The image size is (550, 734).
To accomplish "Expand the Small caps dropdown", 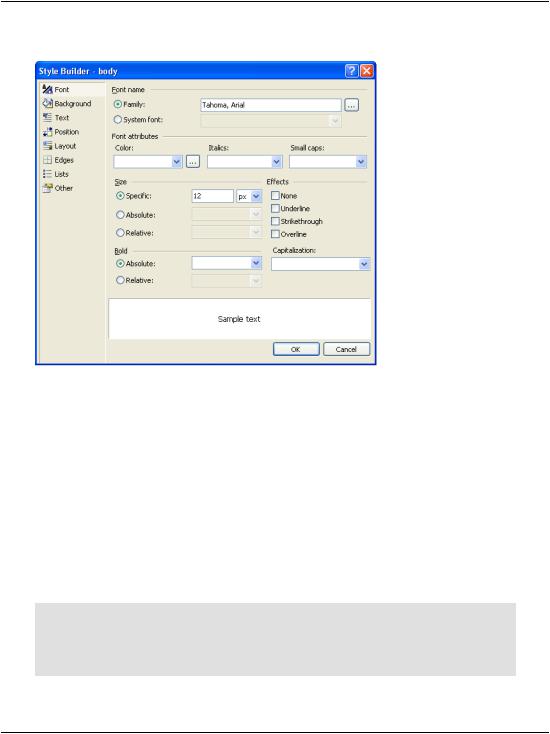I will click(x=361, y=162).
